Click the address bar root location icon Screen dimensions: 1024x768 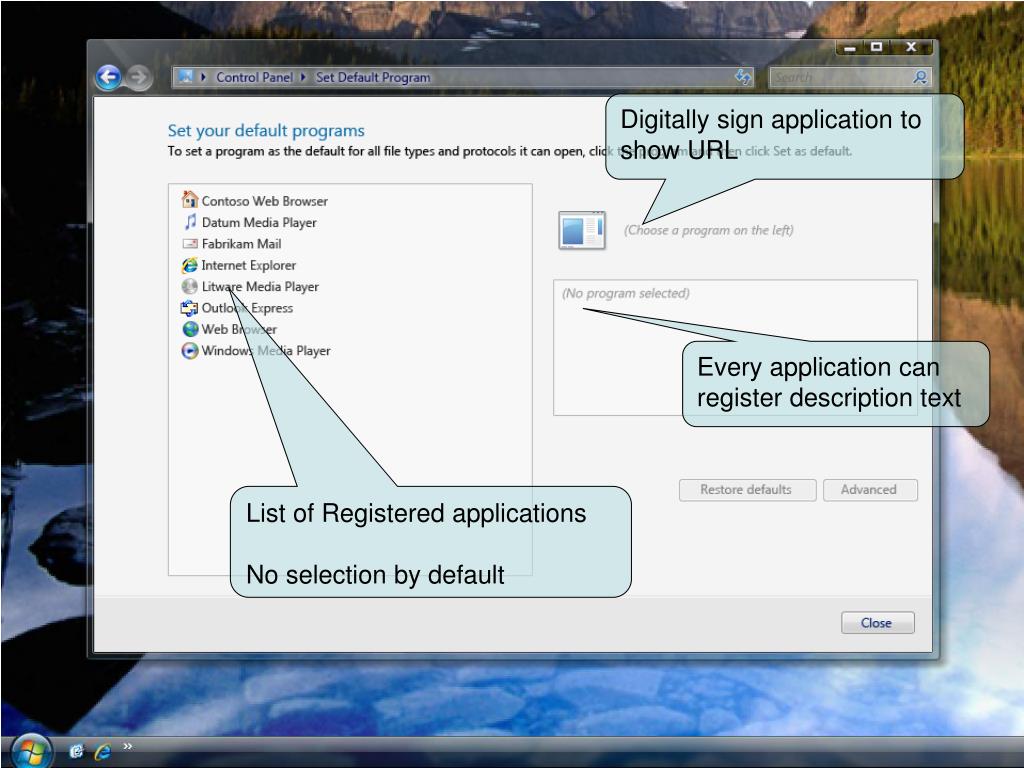pyautogui.click(x=185, y=77)
